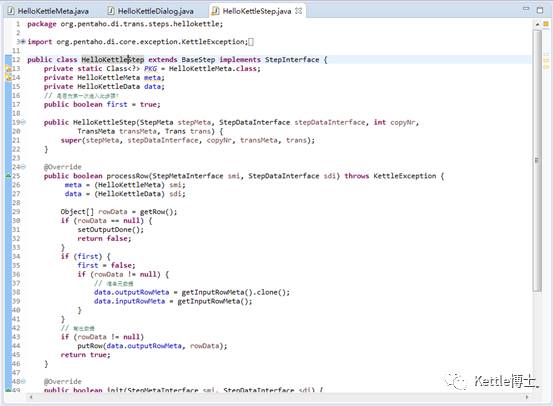
Task: Click the first @Override annotation on line 24
Action: (x=63, y=167)
